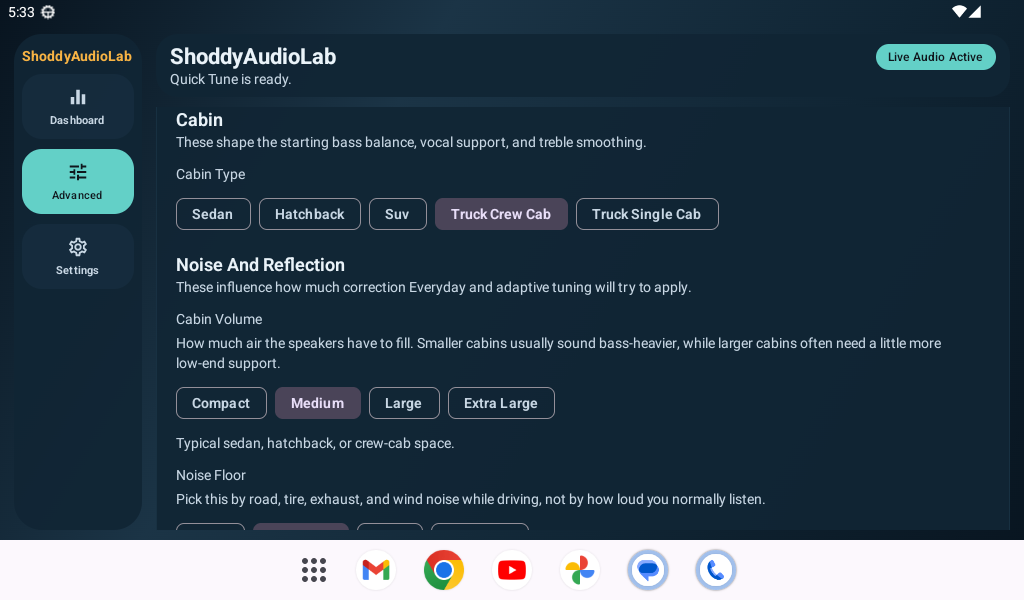Switch to the Dashboard tab label
The height and width of the screenshot is (600, 1024).
pyautogui.click(x=77, y=120)
